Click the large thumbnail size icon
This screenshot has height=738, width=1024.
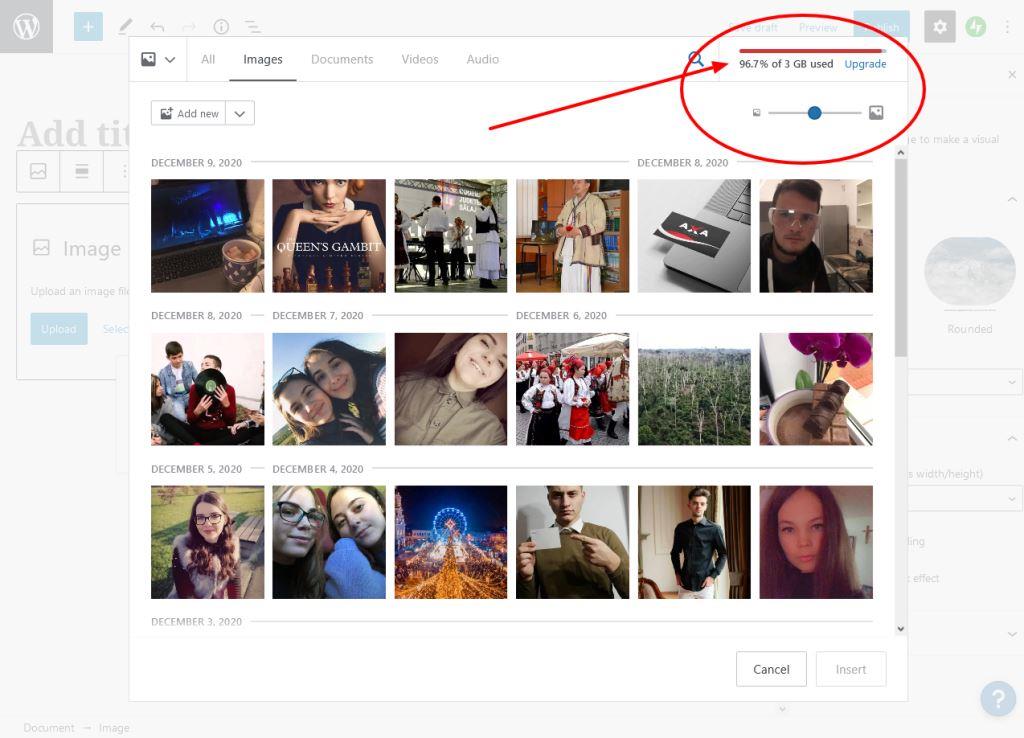coord(876,113)
